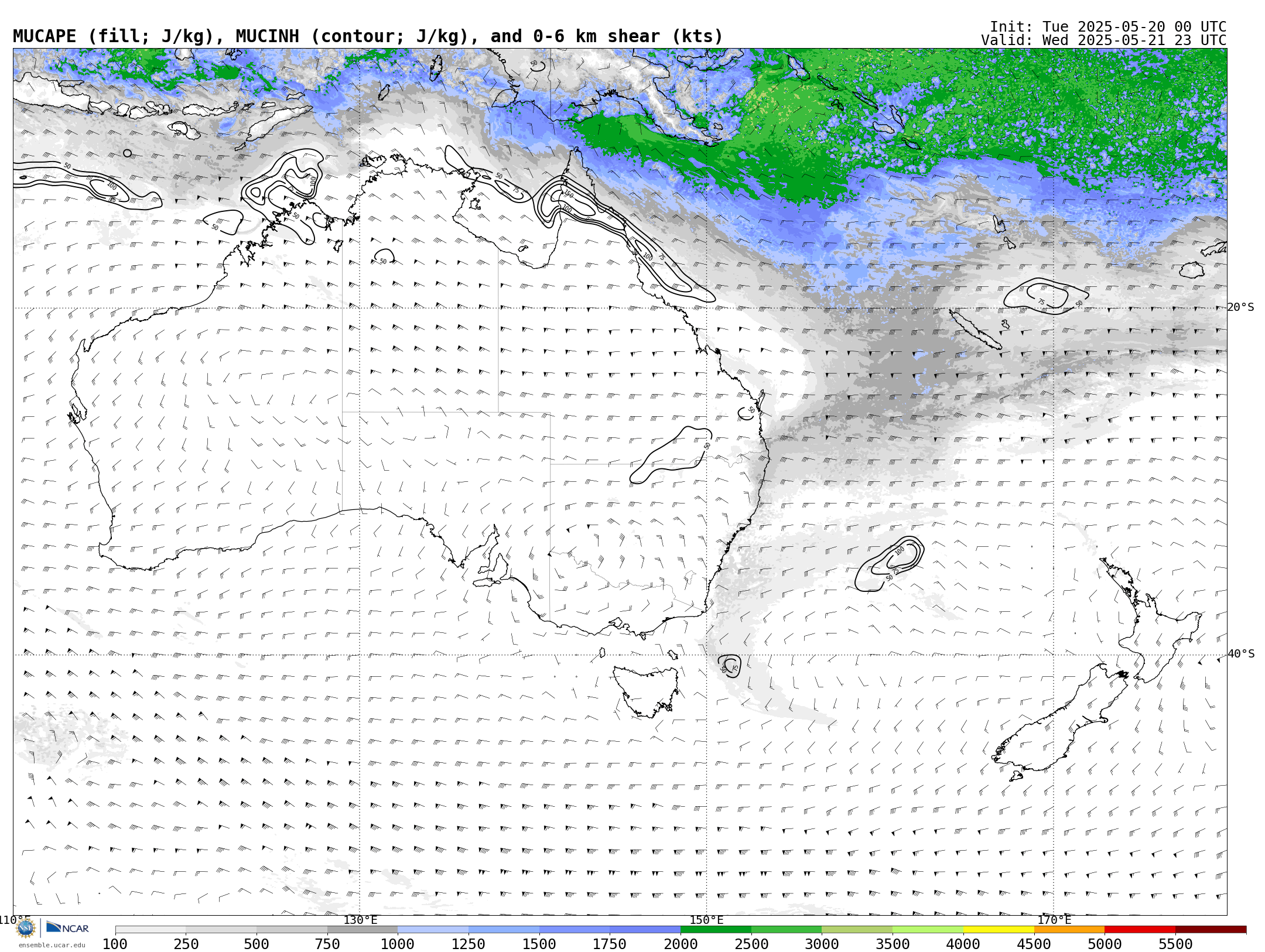Click the '1750' colorbar label
Screen dimensions: 1265x952
(x=610, y=944)
